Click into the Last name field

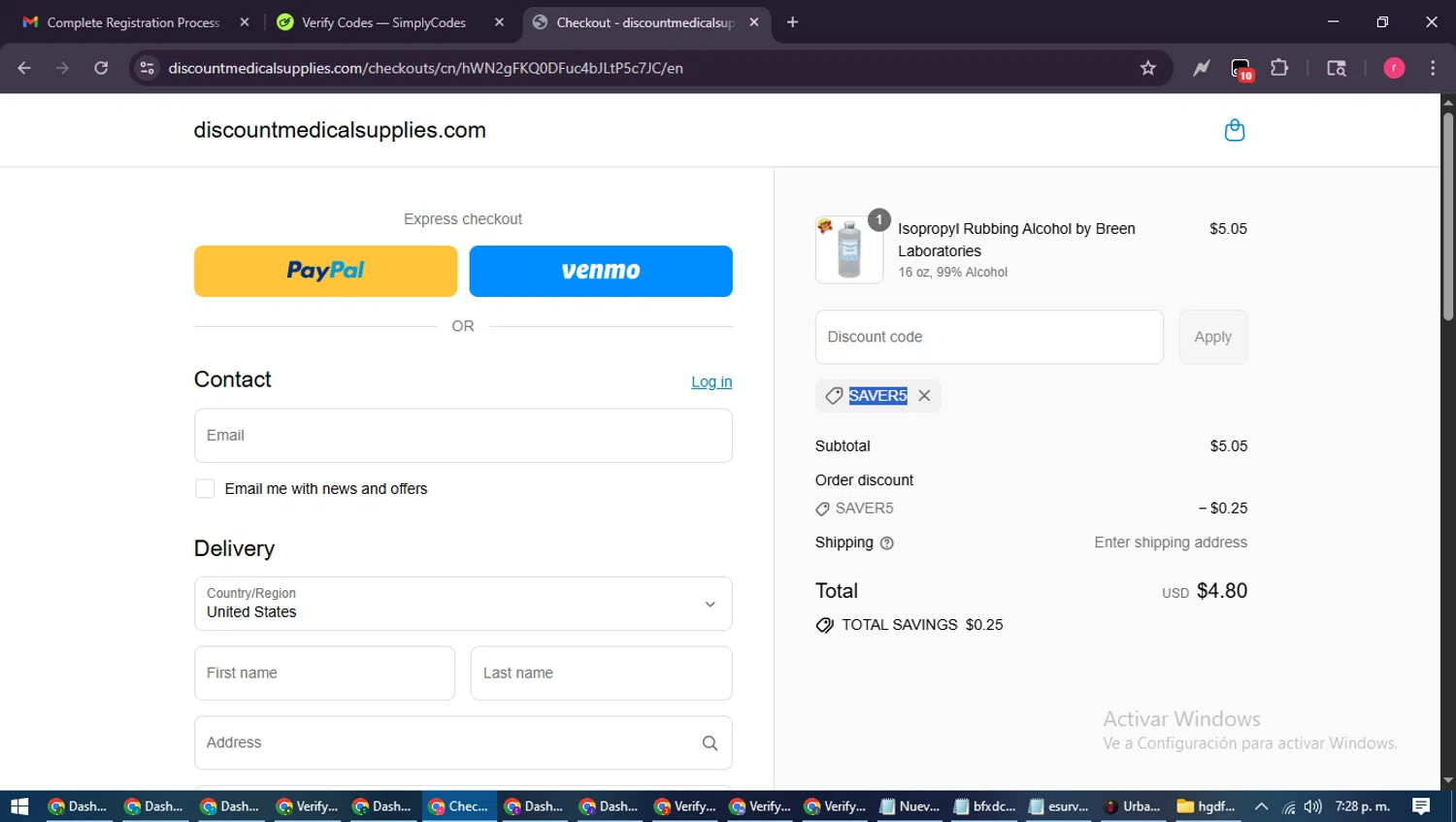pos(601,674)
